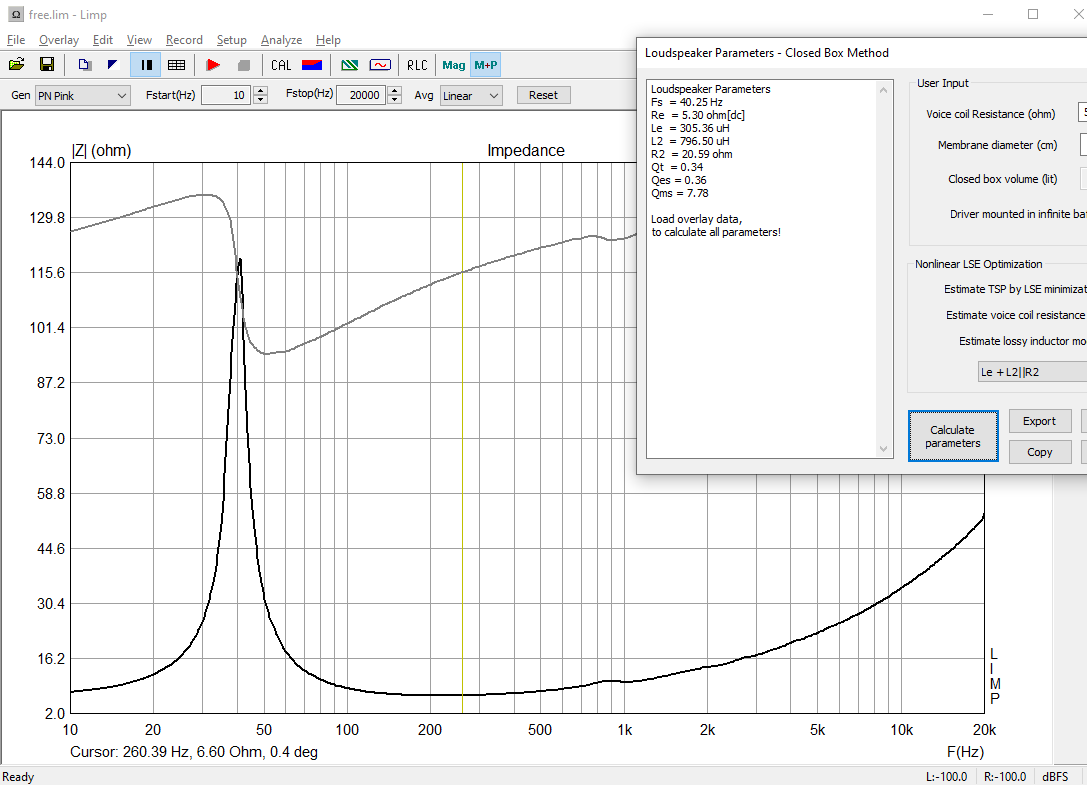Open the File menu
Image resolution: width=1087 pixels, height=785 pixels.
(x=16, y=40)
